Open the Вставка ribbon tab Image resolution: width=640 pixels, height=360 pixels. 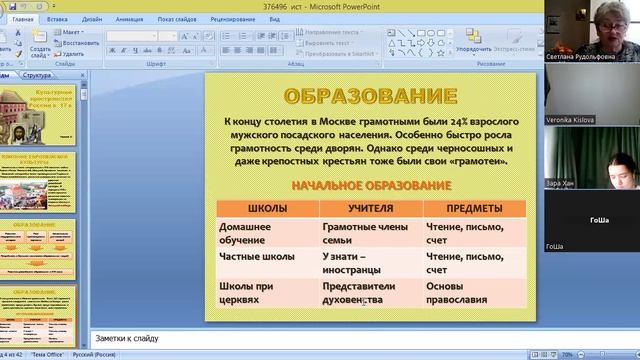coord(57,19)
